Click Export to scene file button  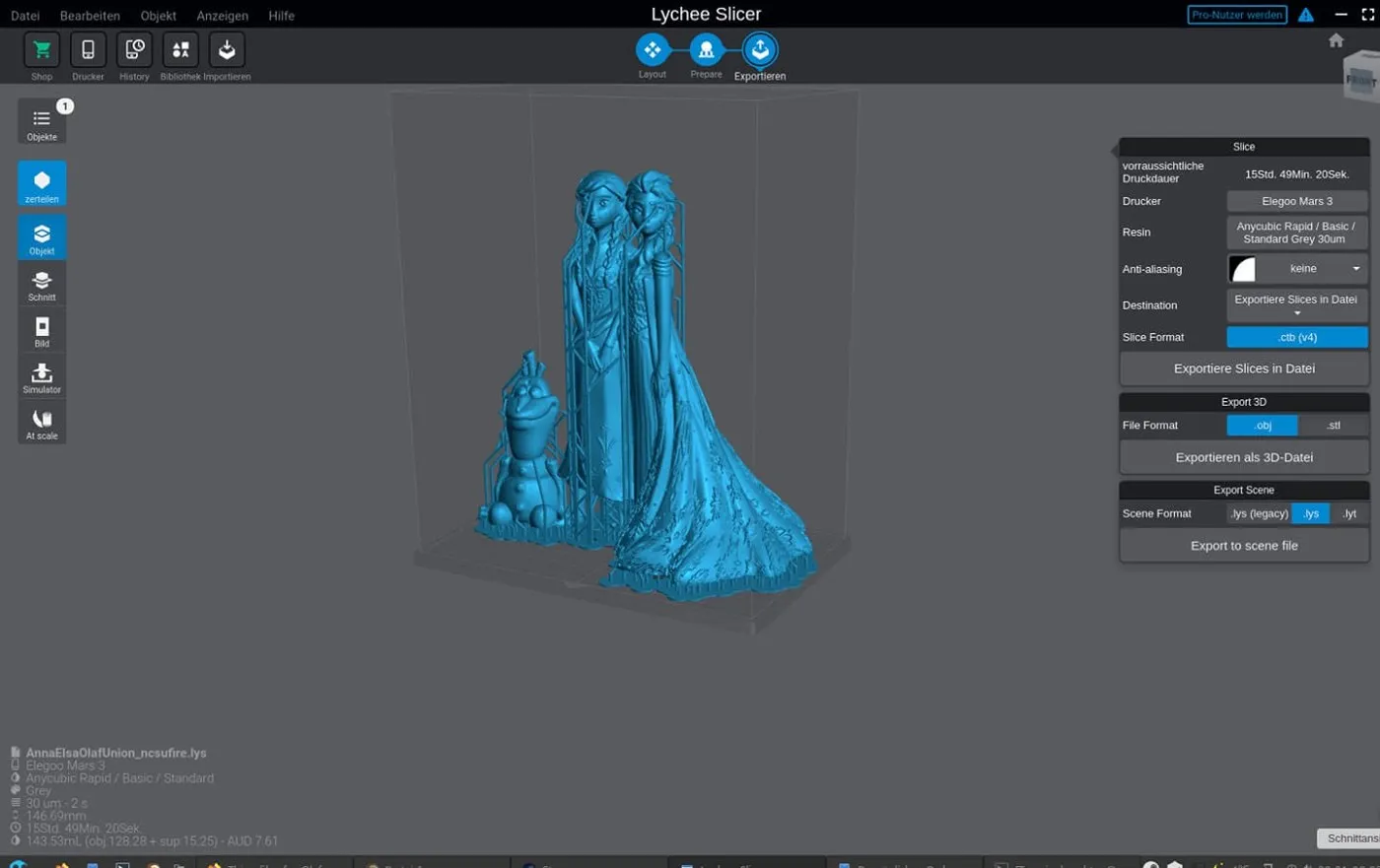pyautogui.click(x=1244, y=546)
